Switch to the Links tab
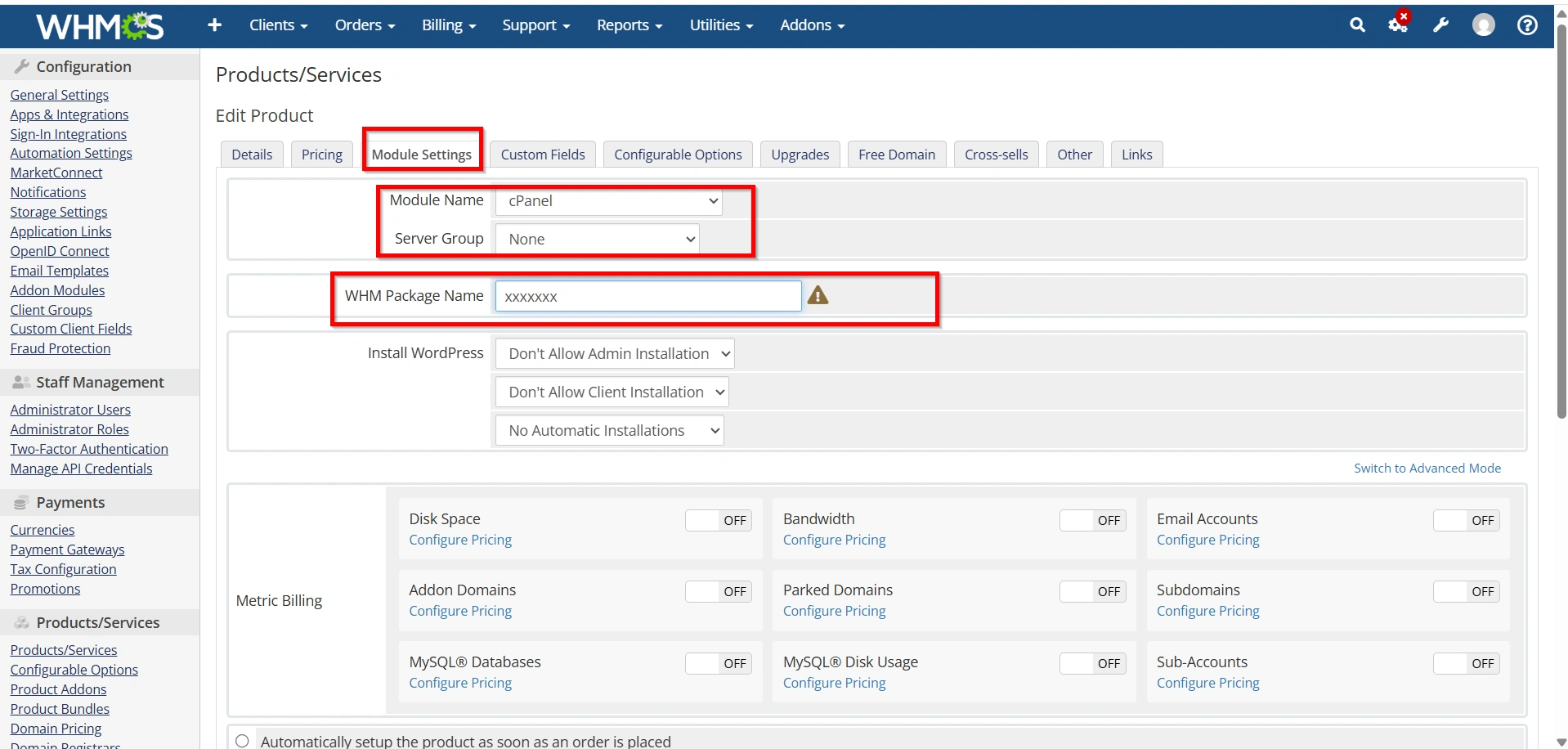This screenshot has height=749, width=1568. (1137, 155)
